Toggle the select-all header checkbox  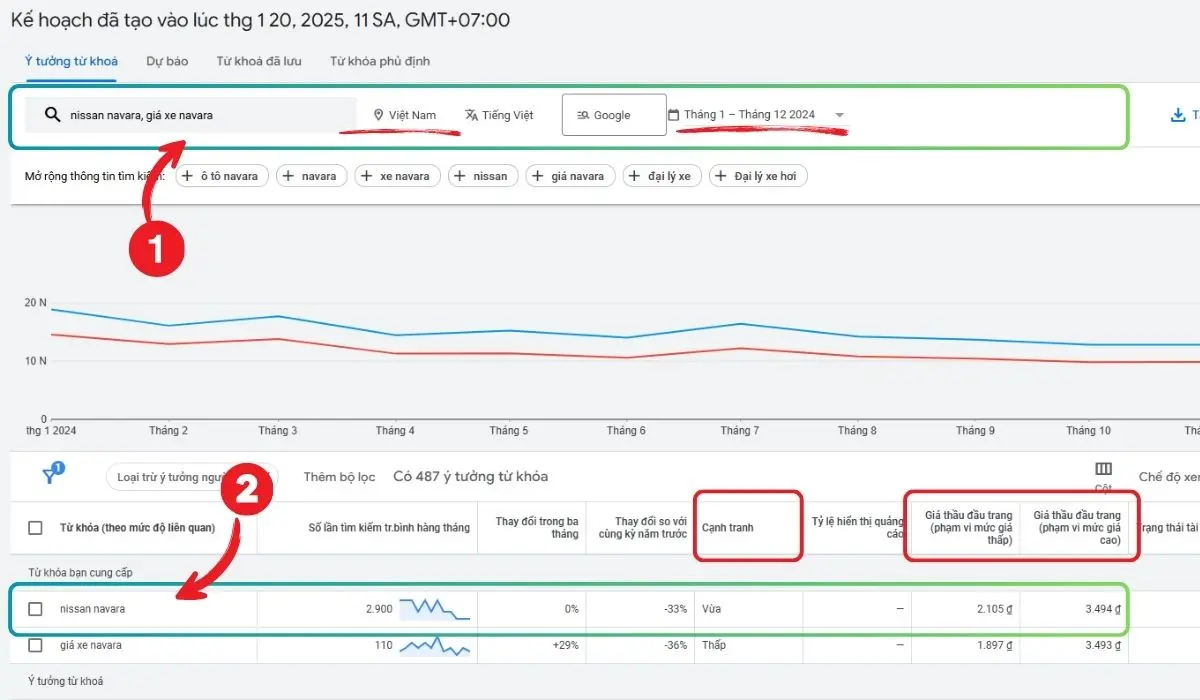[36, 527]
